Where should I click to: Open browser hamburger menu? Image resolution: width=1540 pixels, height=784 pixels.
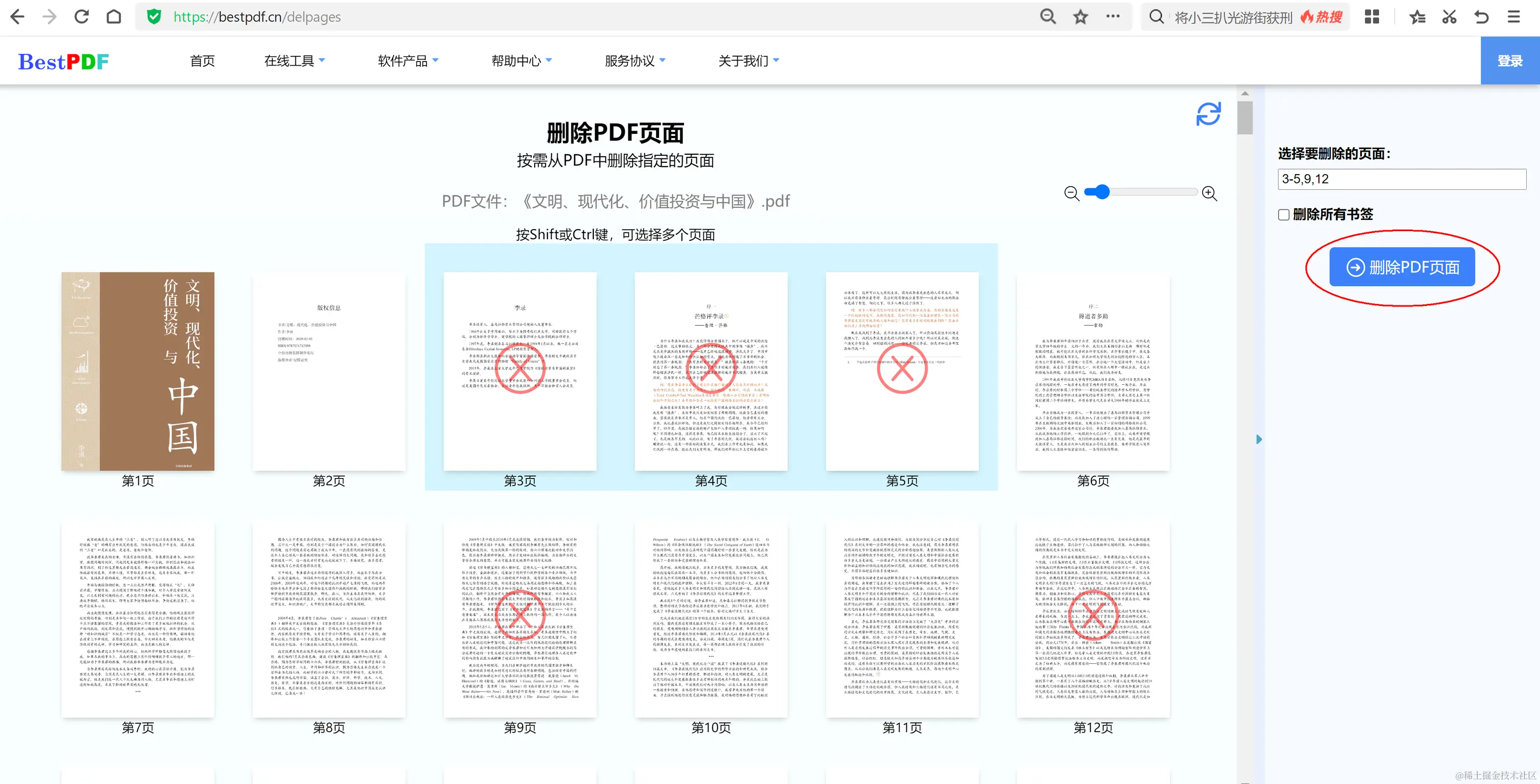click(x=1513, y=17)
